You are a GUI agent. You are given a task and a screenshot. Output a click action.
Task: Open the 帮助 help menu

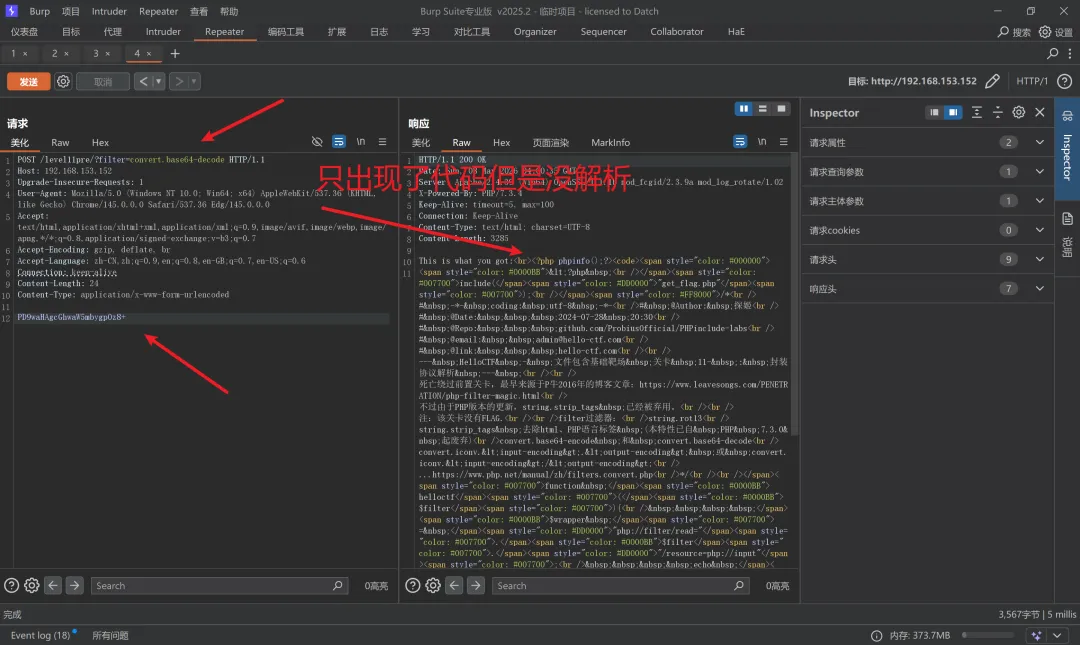229,11
